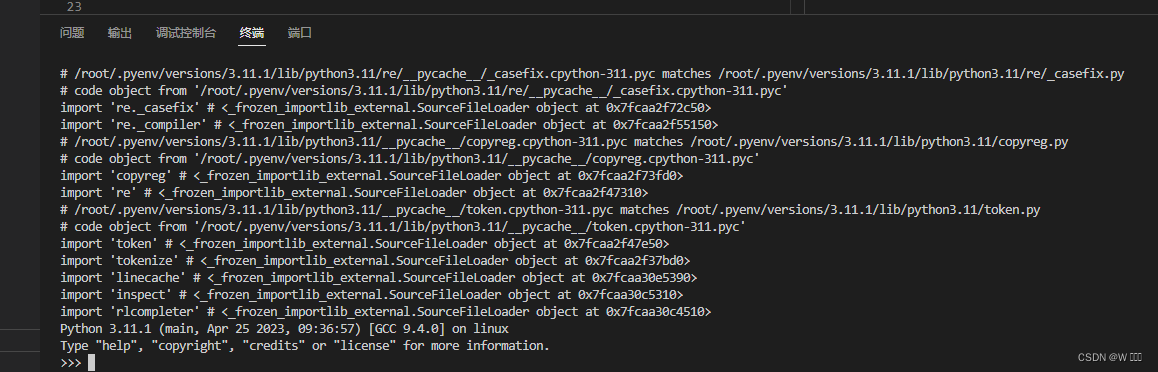Focus the terminal cursor after >>> prompt
Screen dimensions: 1158x372
click(x=92, y=362)
